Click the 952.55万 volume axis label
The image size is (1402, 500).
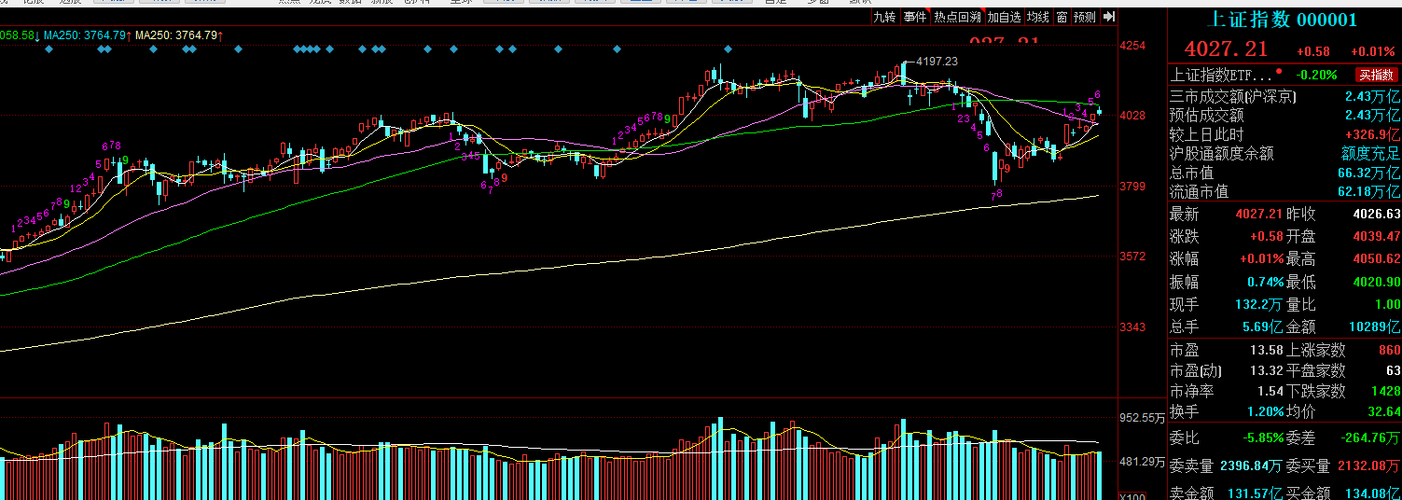click(1141, 418)
